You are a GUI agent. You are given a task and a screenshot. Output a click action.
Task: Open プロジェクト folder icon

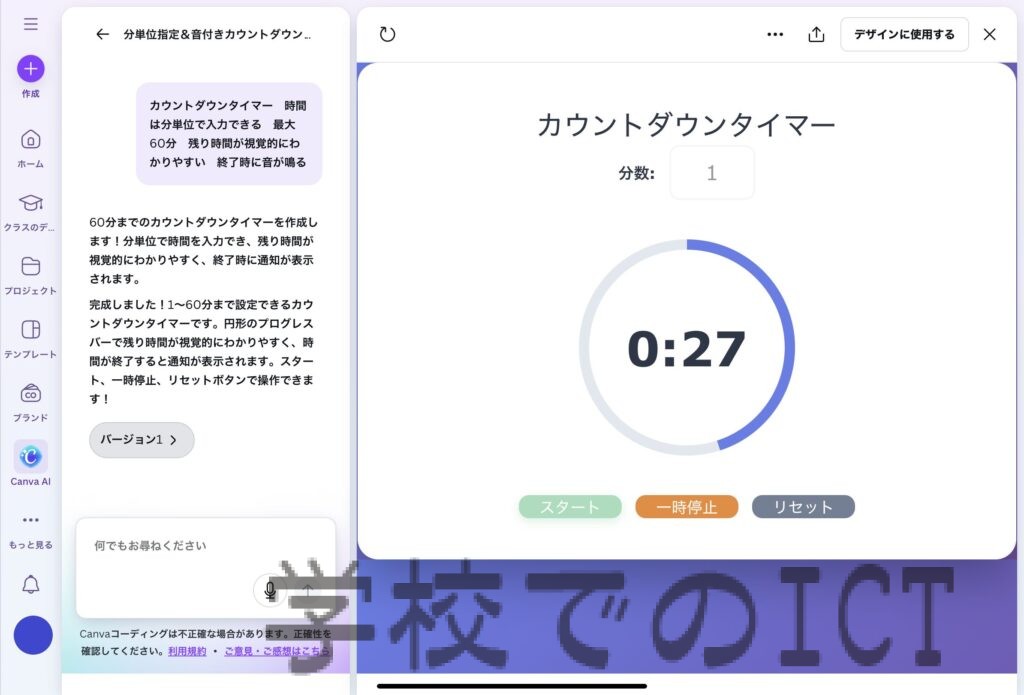click(30, 266)
